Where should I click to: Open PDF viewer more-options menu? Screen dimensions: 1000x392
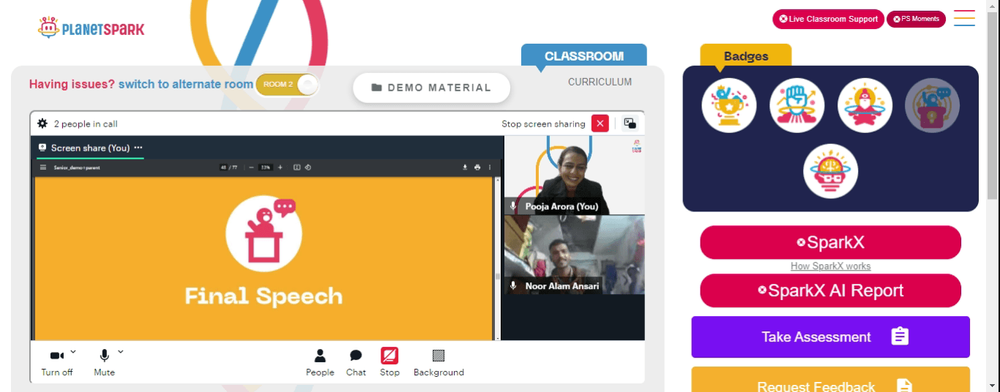[490, 168]
